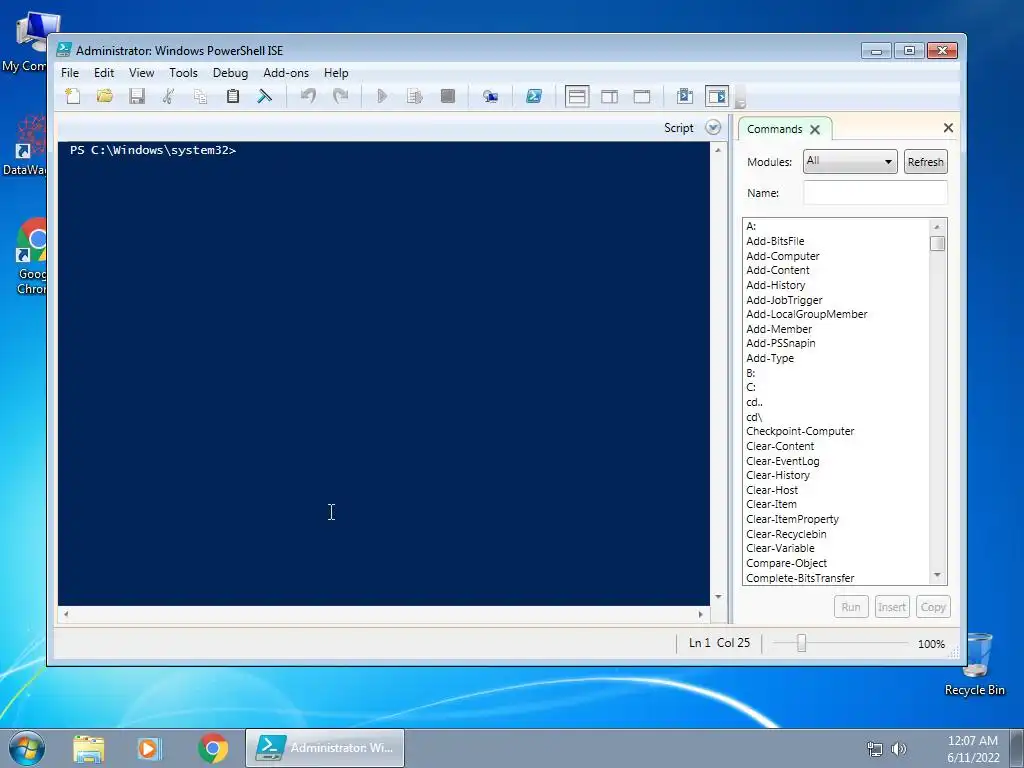1024x768 pixels.
Task: Open File Explorer from the taskbar
Action: (x=89, y=748)
